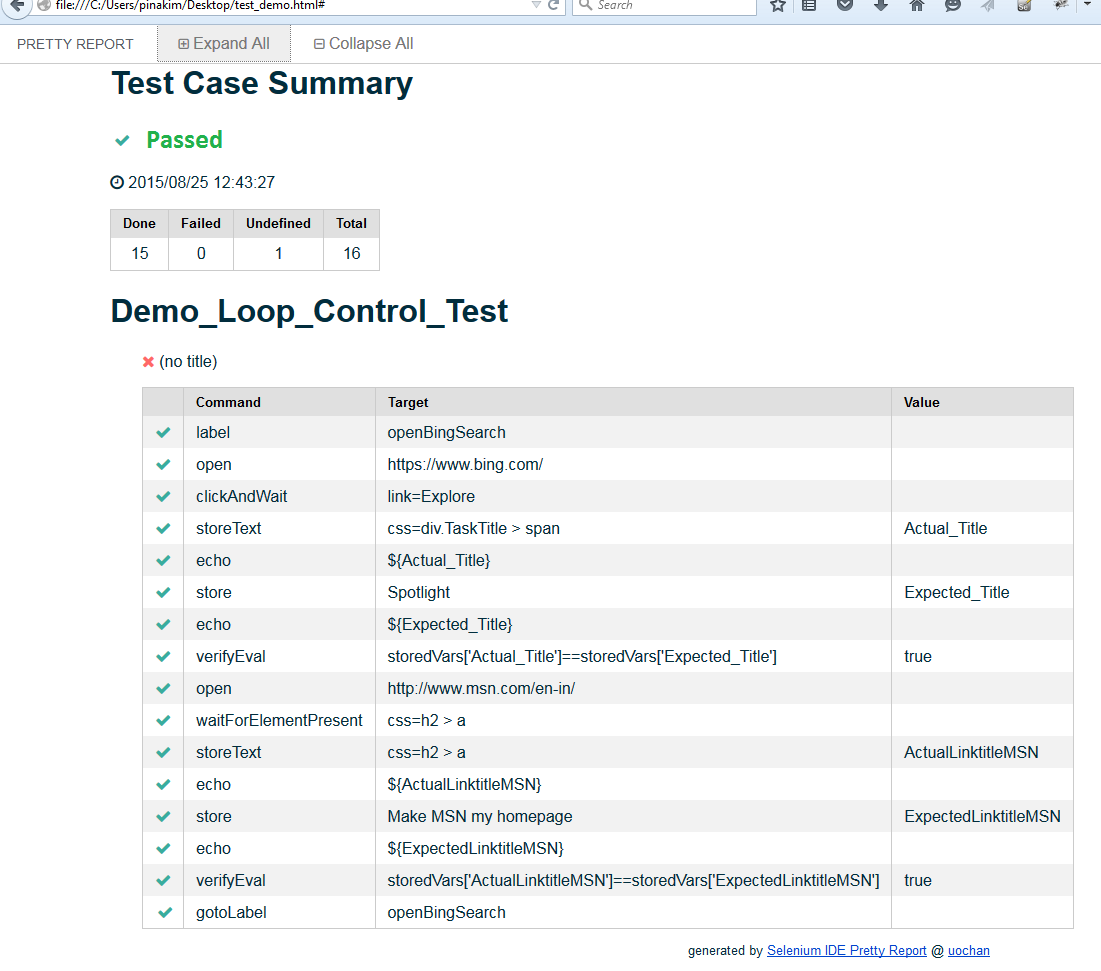Click the checkmark next to gotoLabel row
The height and width of the screenshot is (971, 1101).
pyautogui.click(x=162, y=912)
